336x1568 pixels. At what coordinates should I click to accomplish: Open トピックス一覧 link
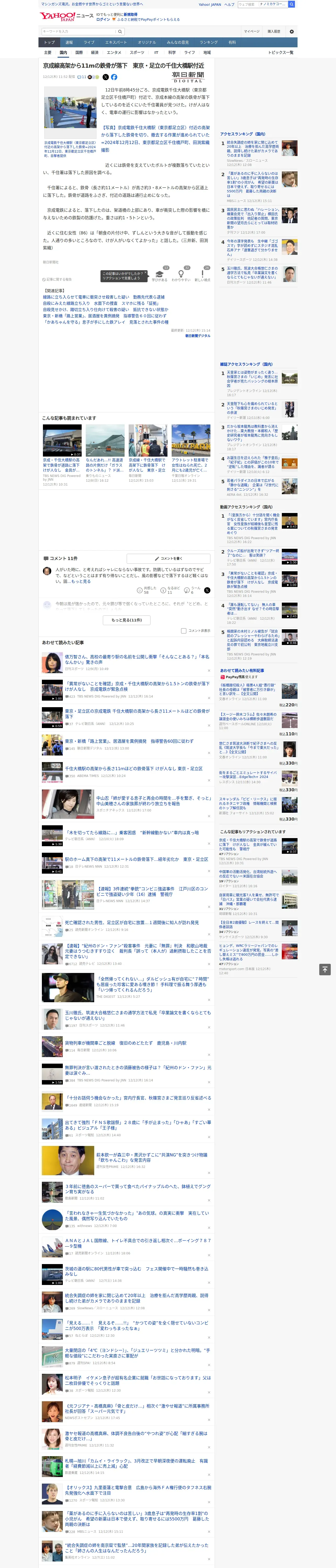[281, 52]
